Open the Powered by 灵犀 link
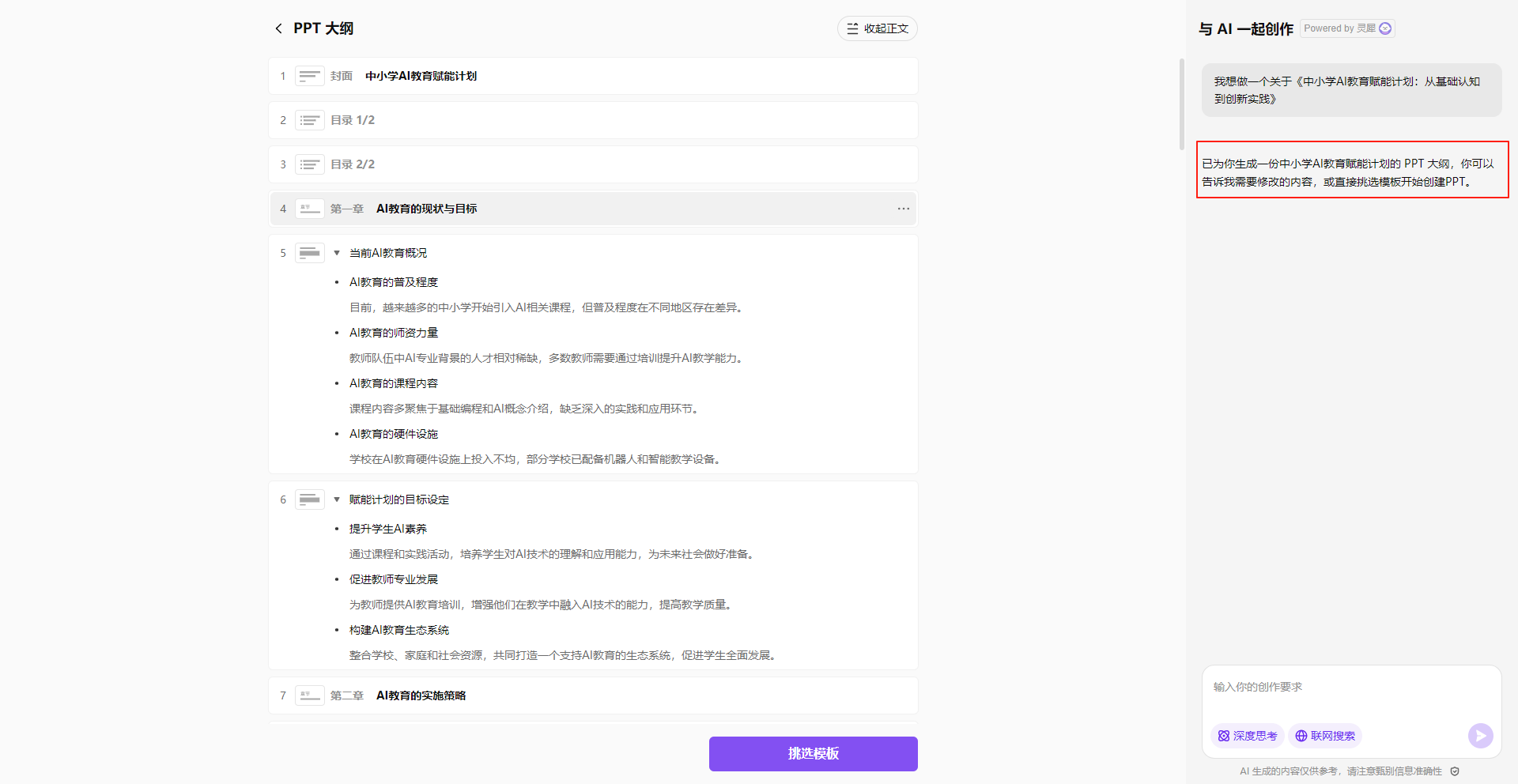Screen dimensions: 1518x784 (1346, 28)
